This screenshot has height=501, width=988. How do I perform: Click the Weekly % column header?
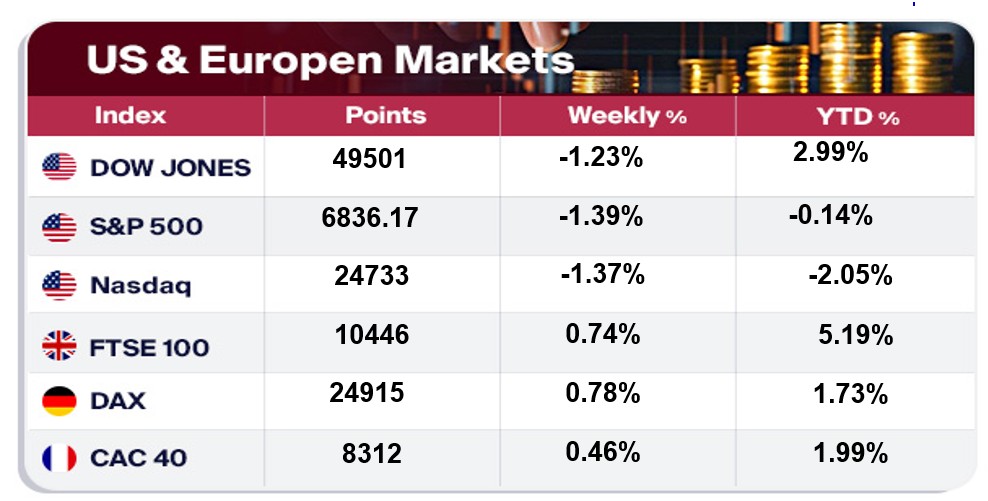[627, 116]
